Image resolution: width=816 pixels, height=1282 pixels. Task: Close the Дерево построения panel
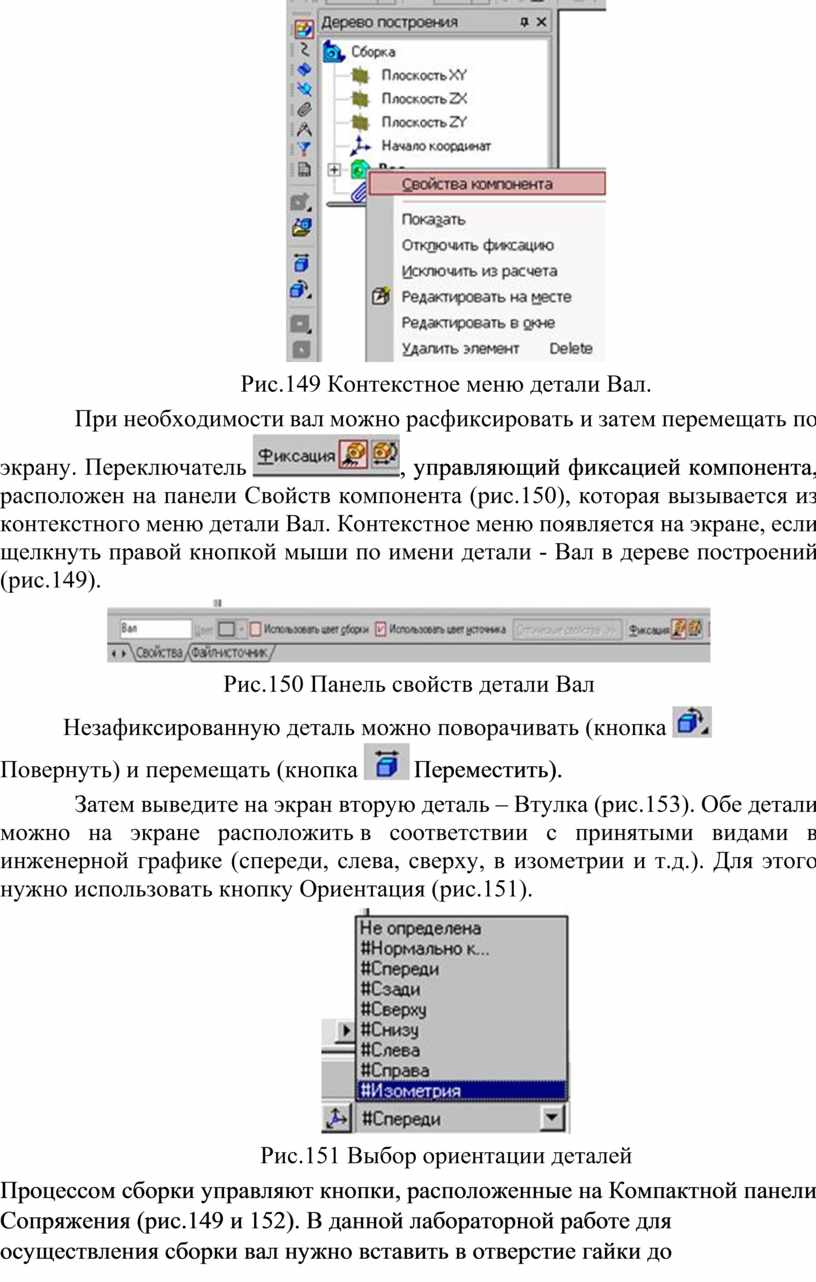click(541, 22)
